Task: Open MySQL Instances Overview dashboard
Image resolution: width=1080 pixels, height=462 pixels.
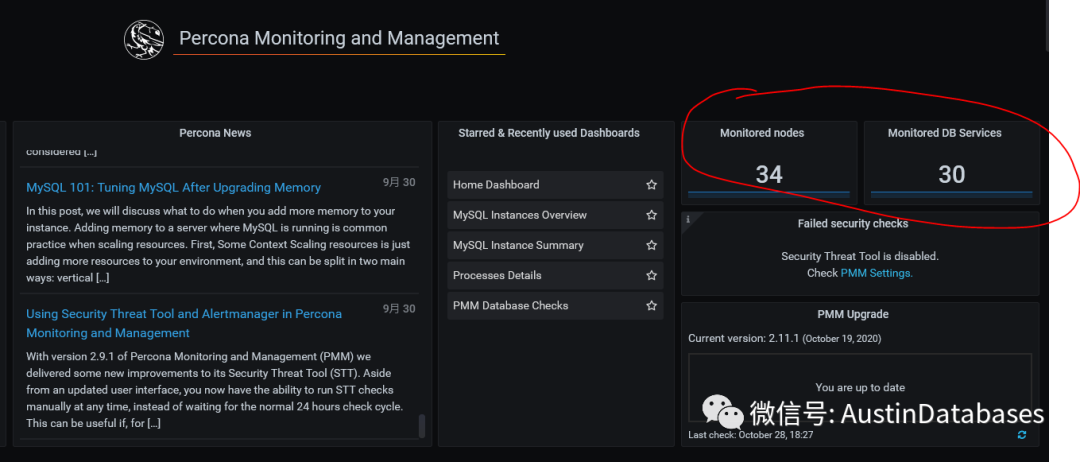Action: click(520, 215)
